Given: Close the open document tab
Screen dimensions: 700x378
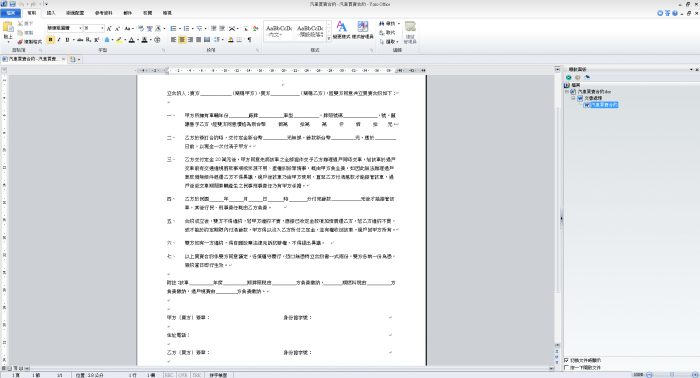Looking at the screenshot, I should 63,59.
